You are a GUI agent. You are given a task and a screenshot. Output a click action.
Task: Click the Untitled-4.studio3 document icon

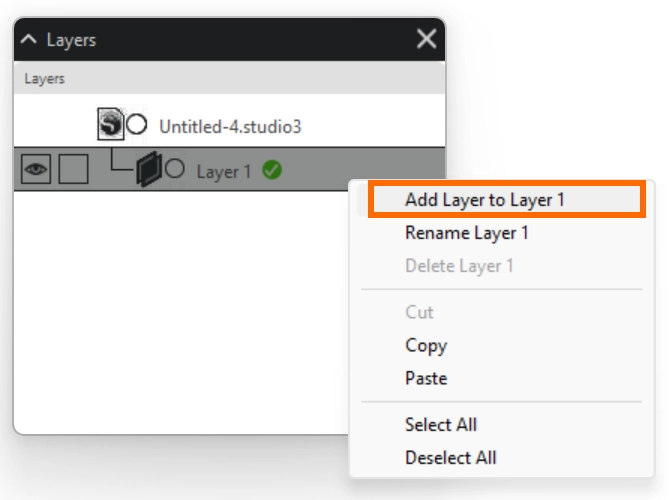click(x=110, y=125)
